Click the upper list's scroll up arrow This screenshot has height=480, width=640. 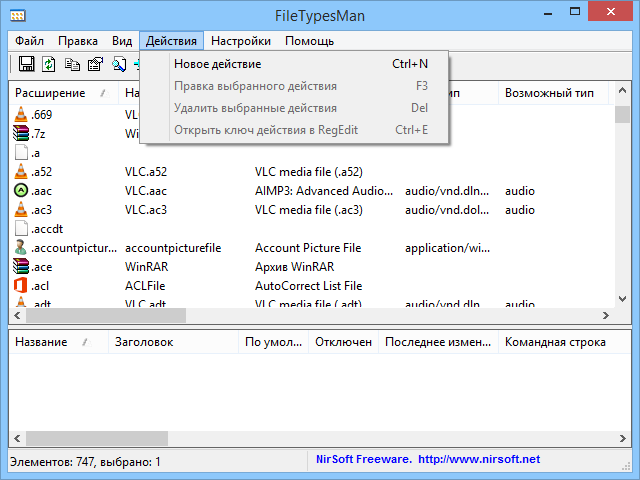click(622, 91)
